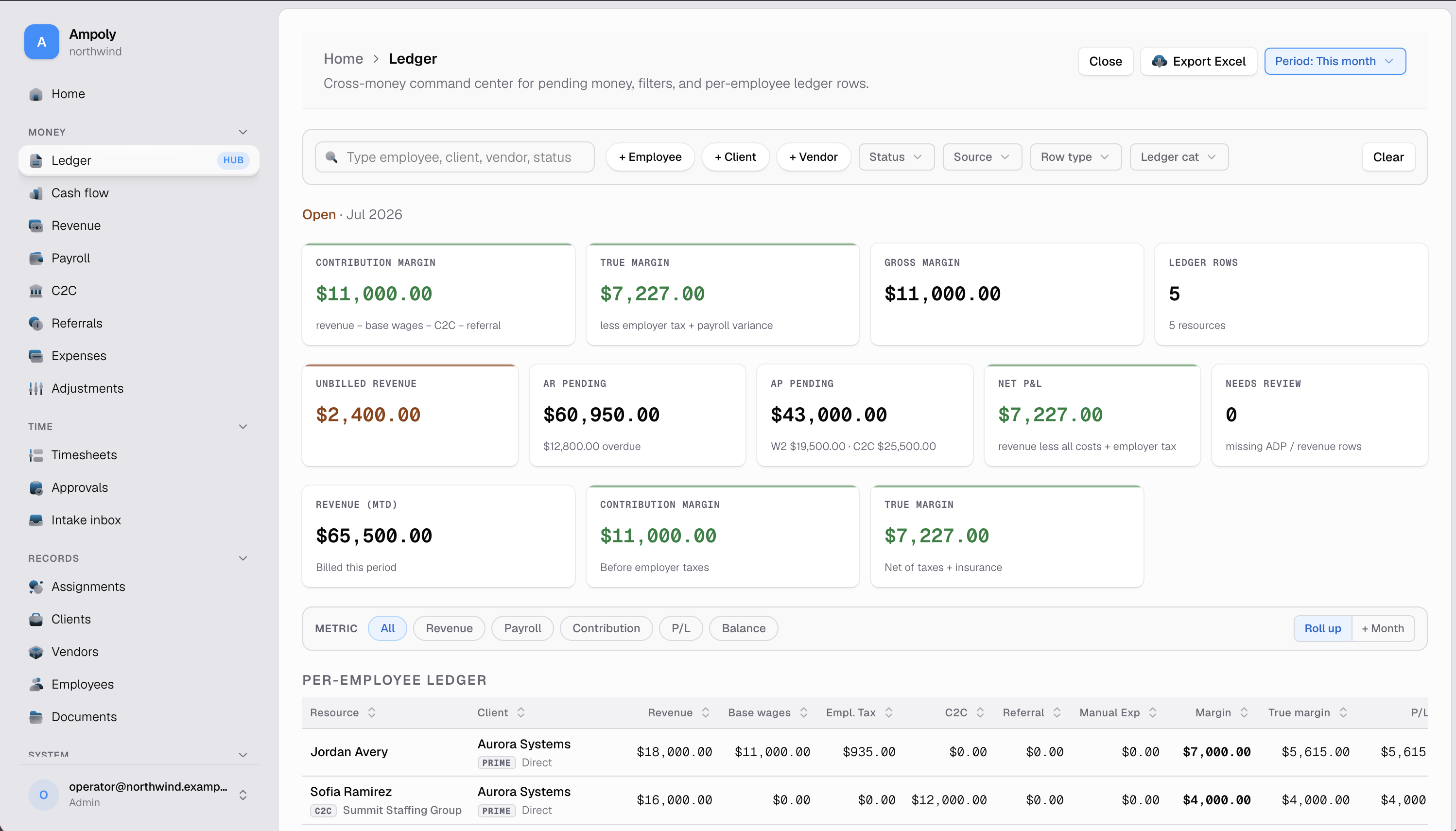Click the Approvals sidebar icon

coord(36,488)
